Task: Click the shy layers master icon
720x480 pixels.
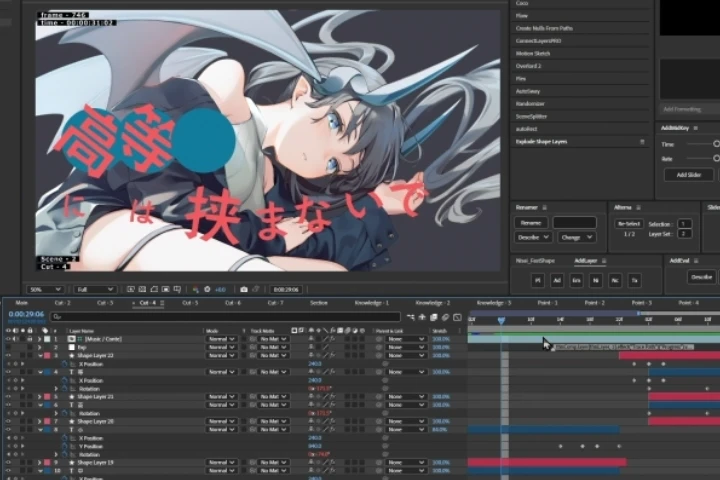Action: (x=422, y=317)
